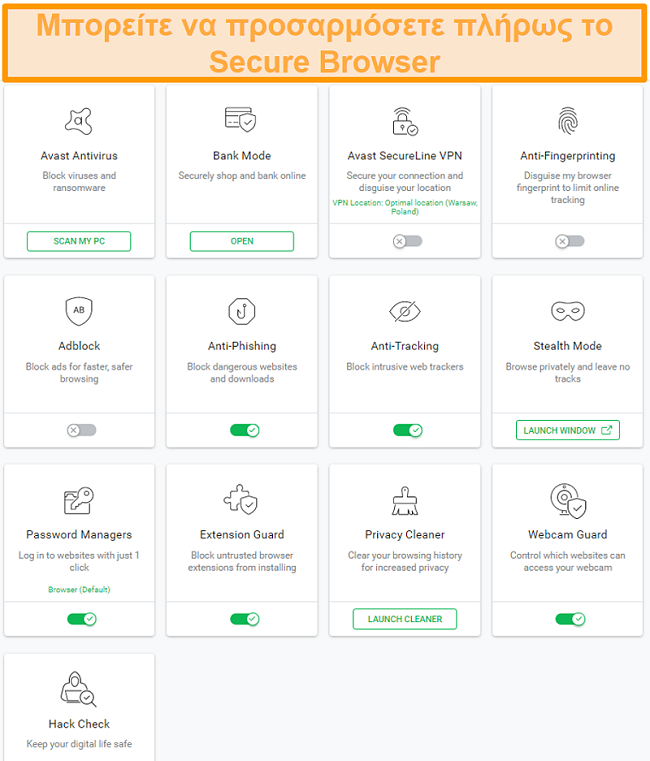Switch off the Webcam Guard toggle
The height and width of the screenshot is (761, 650).
(x=570, y=619)
